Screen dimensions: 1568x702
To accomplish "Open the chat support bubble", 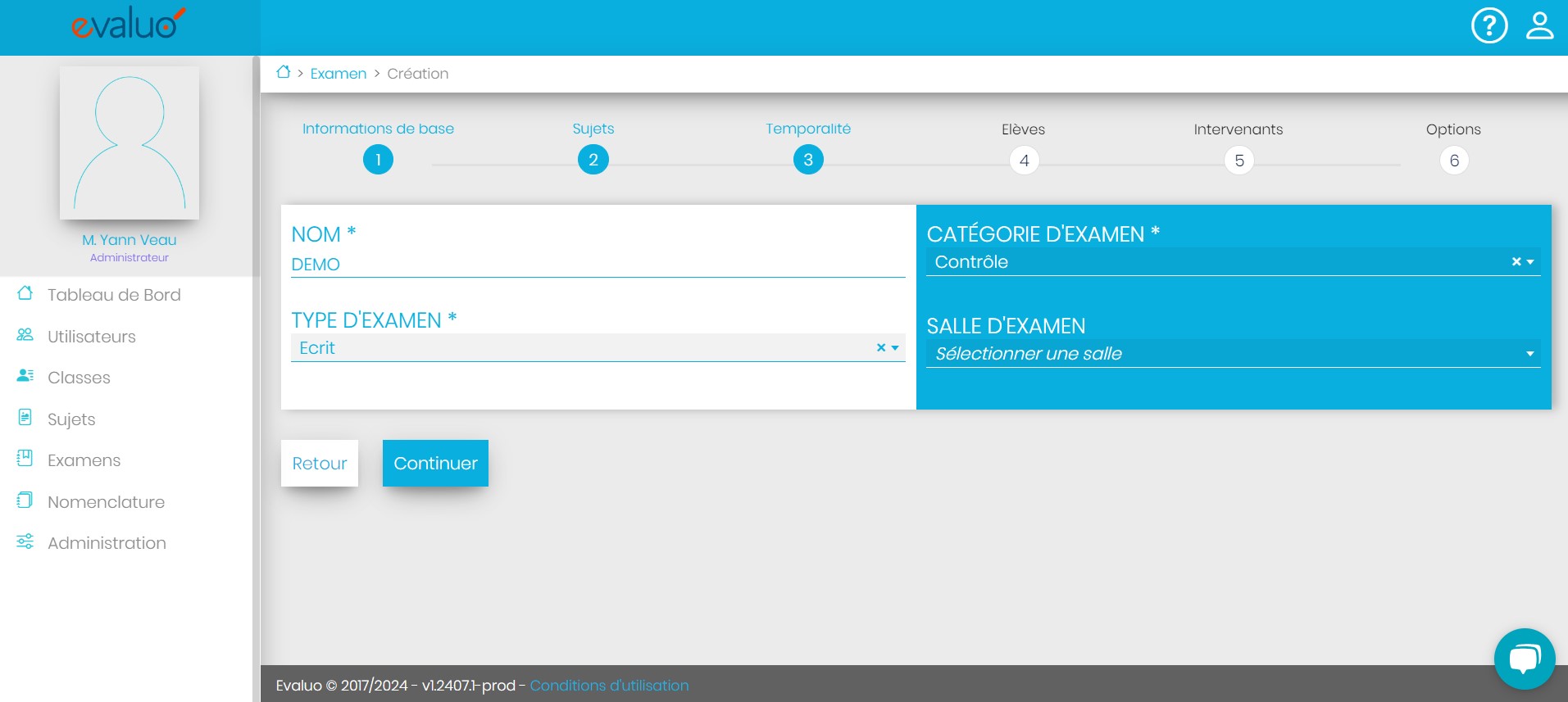I will click(x=1524, y=659).
